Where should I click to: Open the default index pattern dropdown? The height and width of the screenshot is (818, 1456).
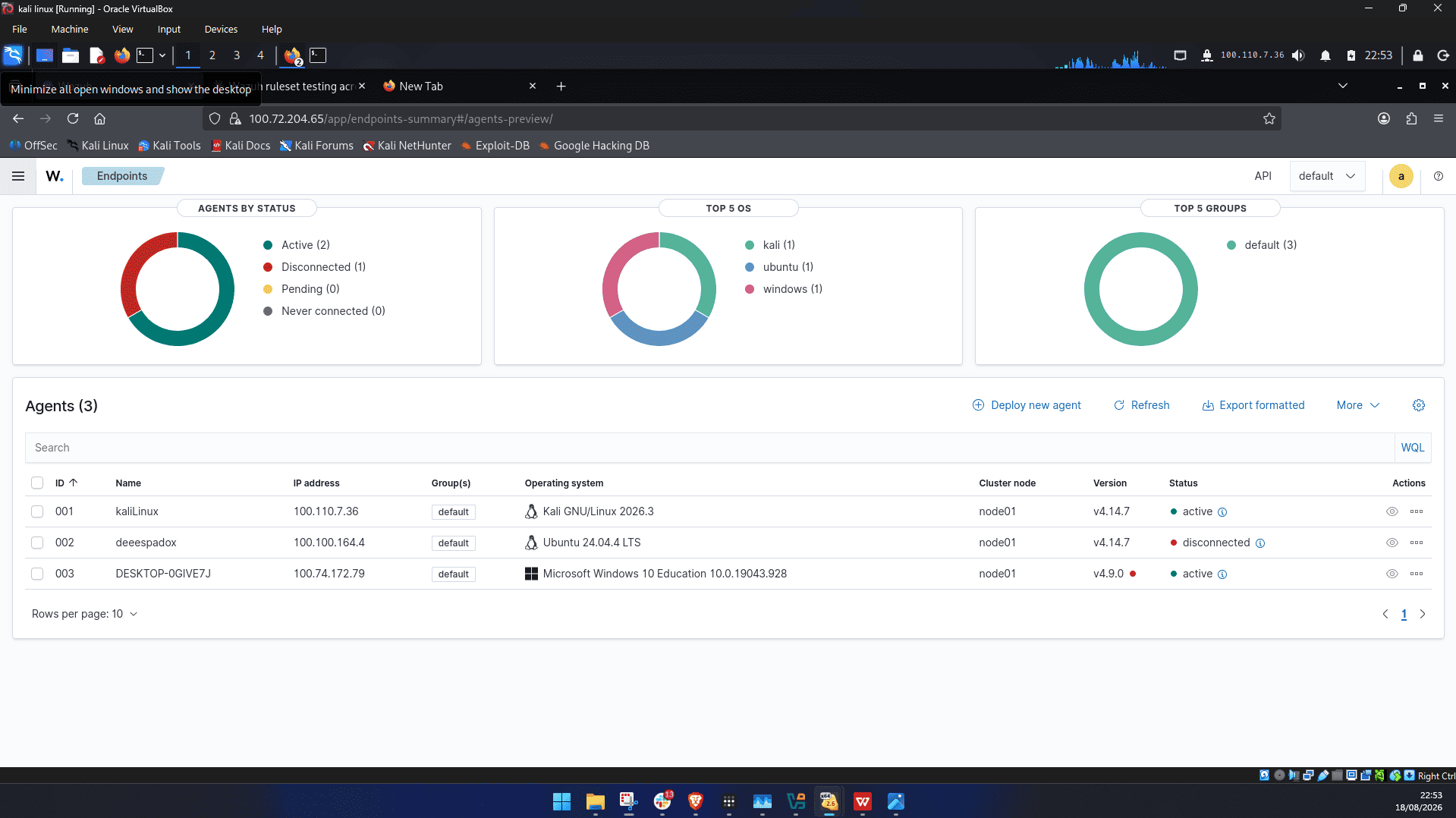[1327, 176]
